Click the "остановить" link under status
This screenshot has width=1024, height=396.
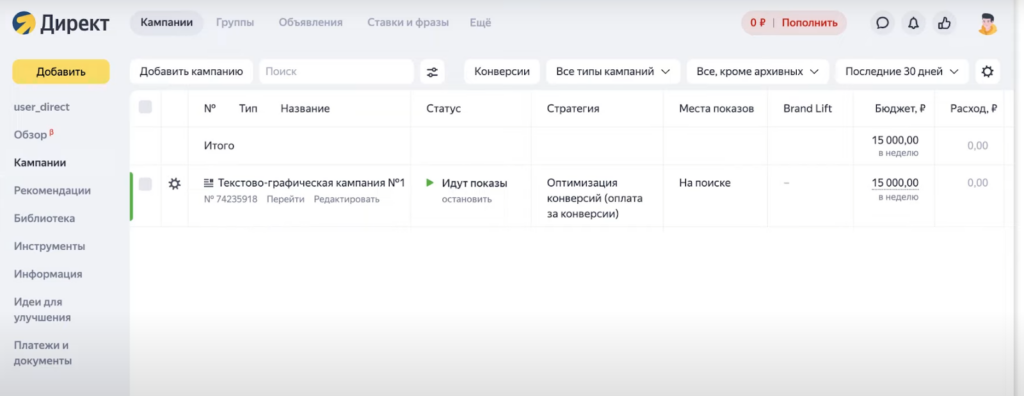coord(467,199)
